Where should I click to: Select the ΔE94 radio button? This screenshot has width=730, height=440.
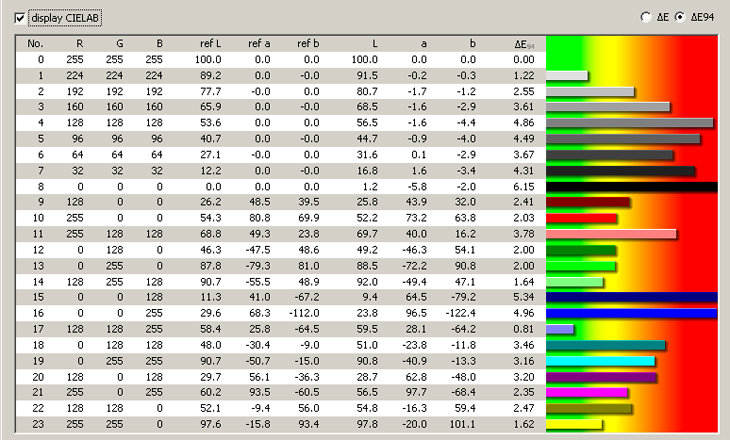[x=682, y=18]
